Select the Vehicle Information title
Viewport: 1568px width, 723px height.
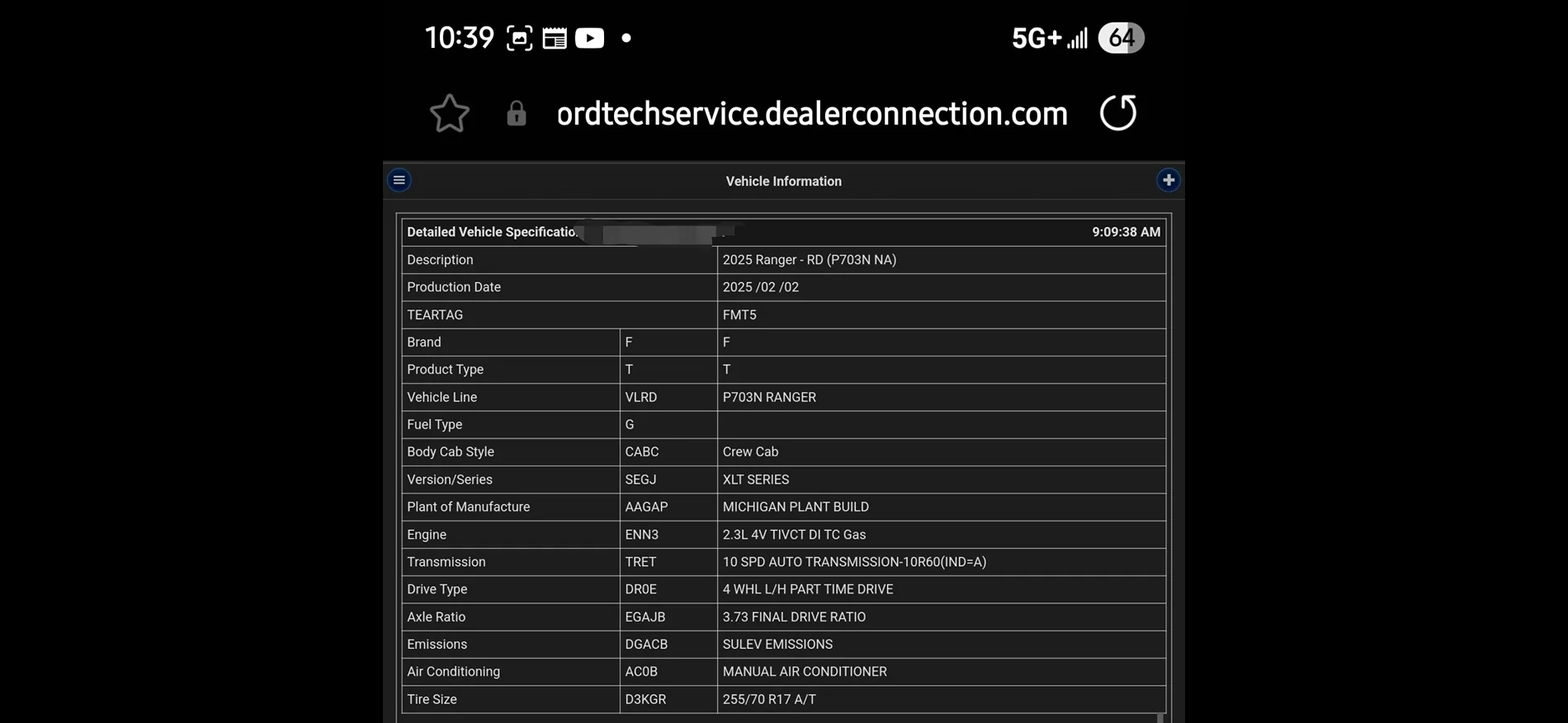(x=784, y=181)
